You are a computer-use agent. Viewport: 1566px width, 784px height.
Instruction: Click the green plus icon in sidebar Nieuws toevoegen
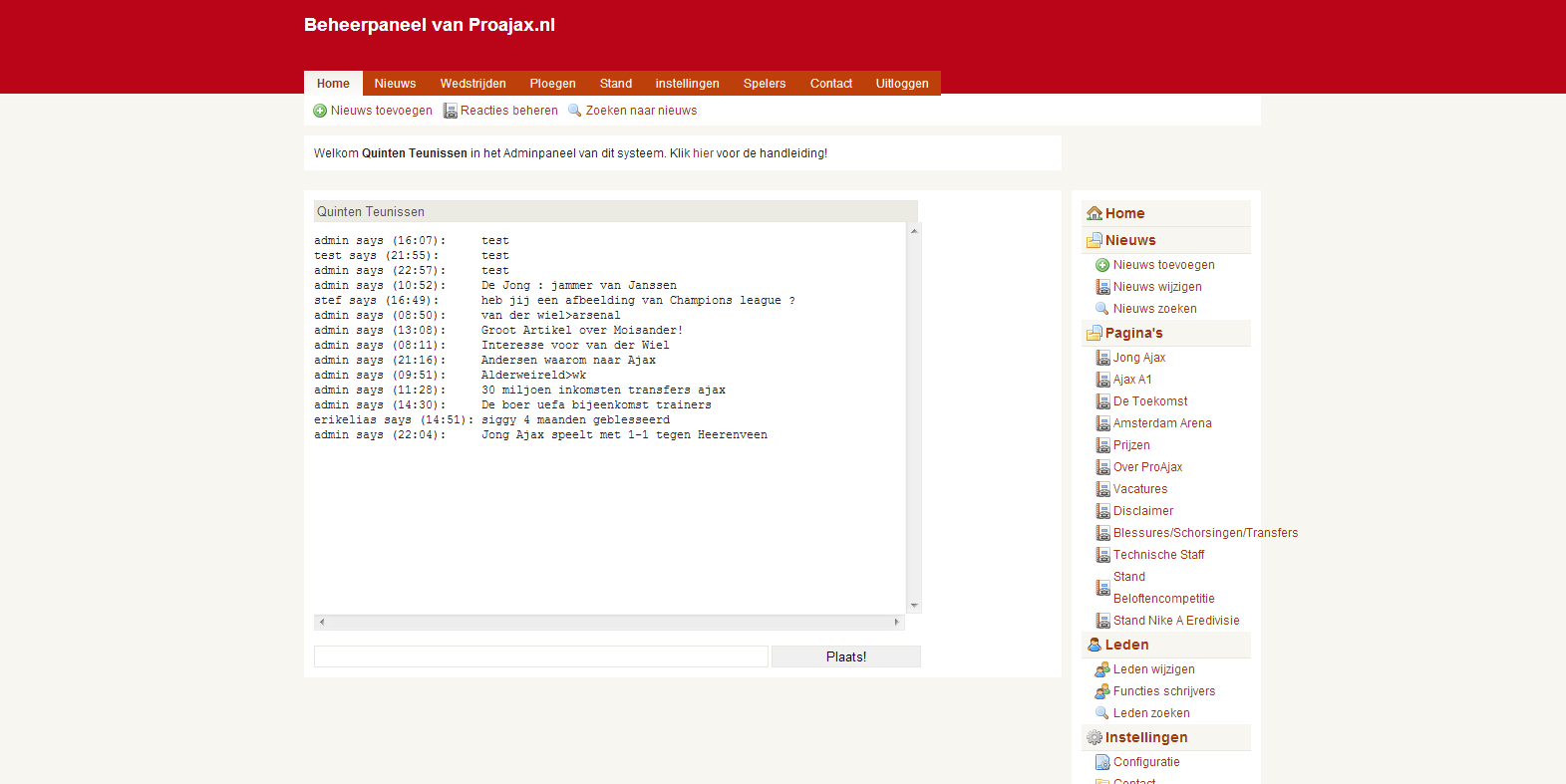click(1102, 265)
